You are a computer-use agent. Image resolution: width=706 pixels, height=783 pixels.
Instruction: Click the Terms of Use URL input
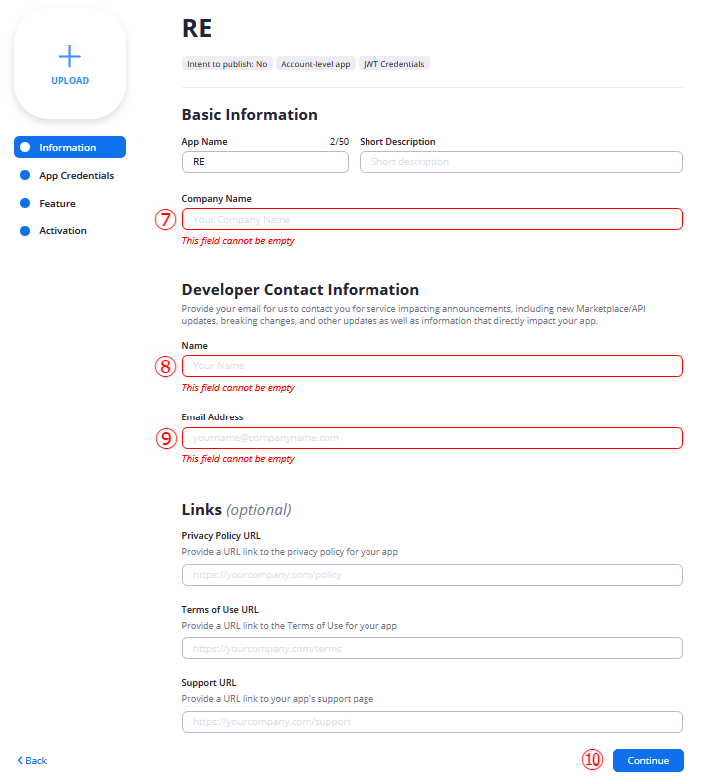point(432,648)
